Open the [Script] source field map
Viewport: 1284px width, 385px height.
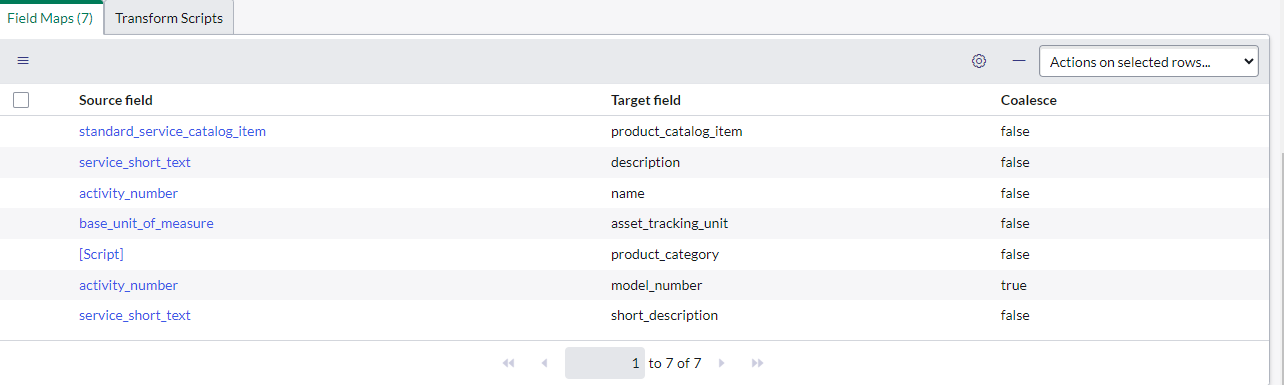101,254
